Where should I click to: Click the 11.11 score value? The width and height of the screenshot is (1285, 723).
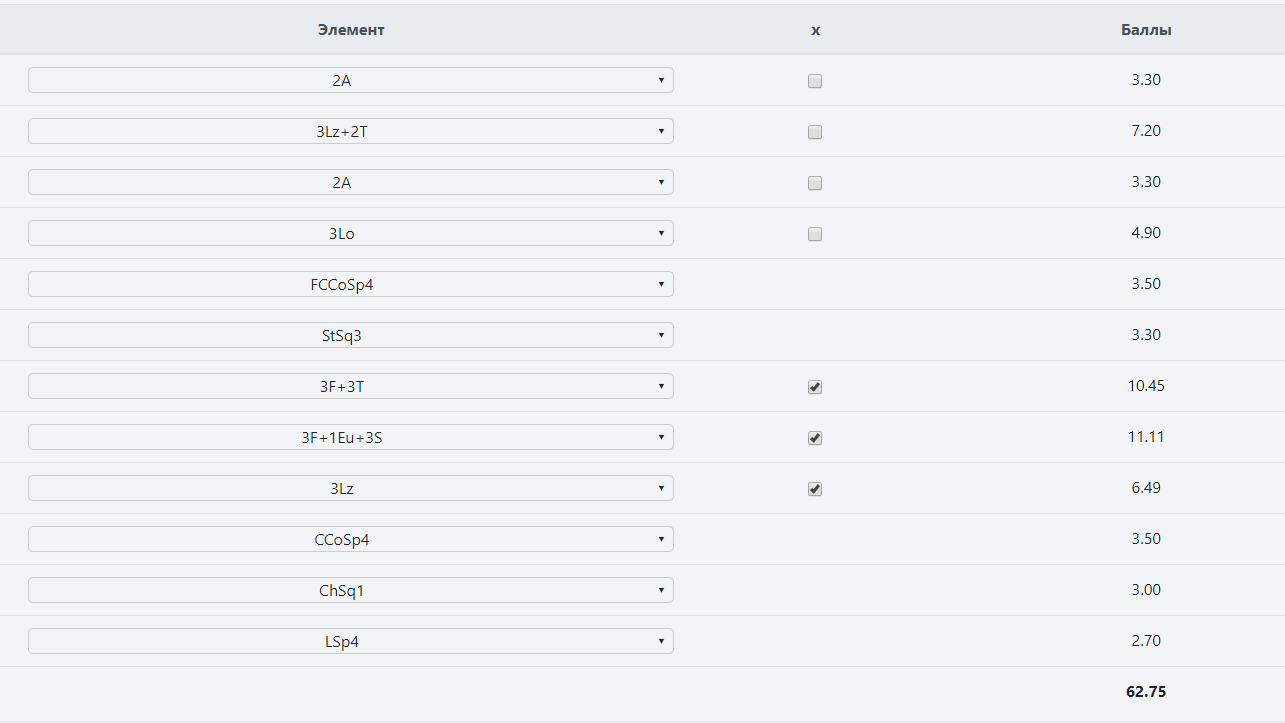coord(1146,437)
